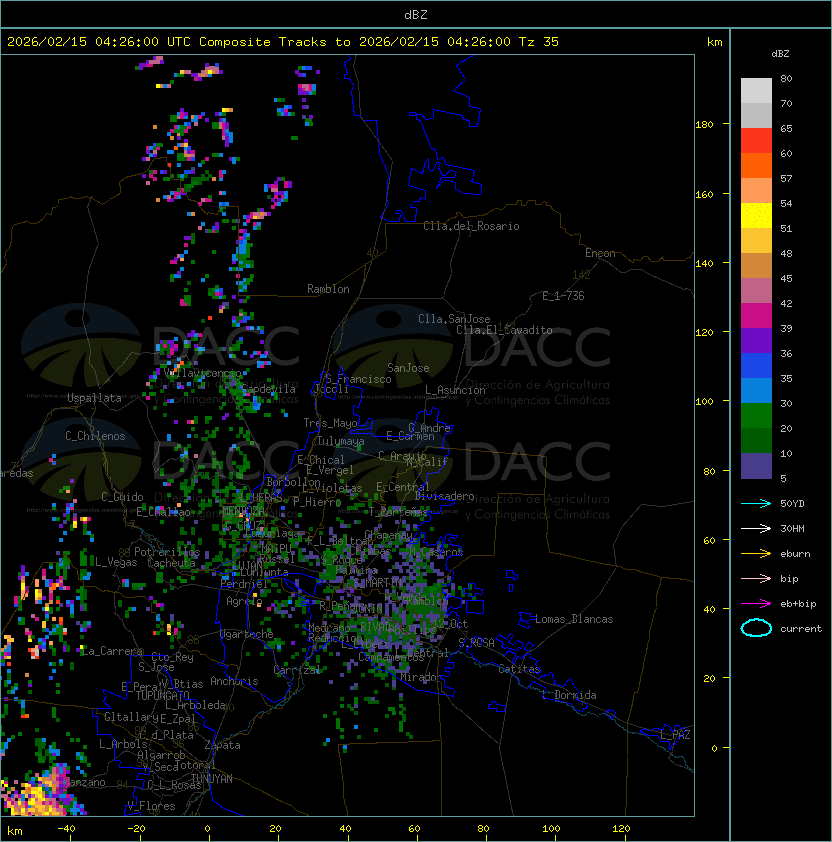Viewport: 832px width, 842px height.
Task: Click the '140' tick on right km axis
Action: tap(704, 263)
